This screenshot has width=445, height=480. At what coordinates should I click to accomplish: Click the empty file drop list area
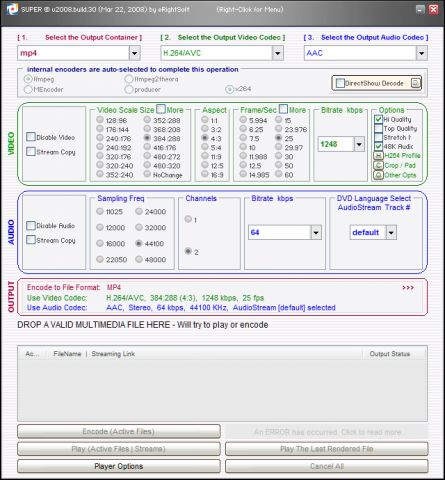point(222,390)
